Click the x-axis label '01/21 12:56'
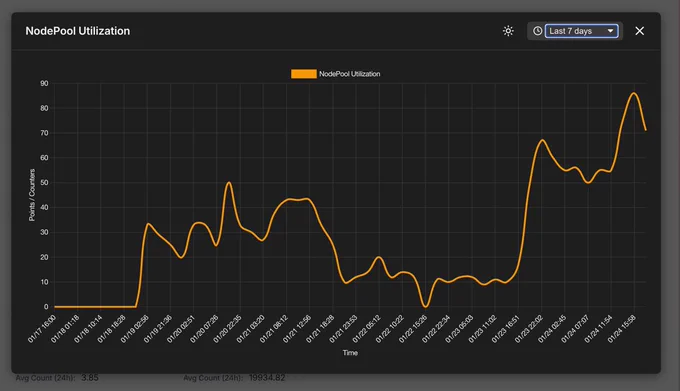680x391 pixels. click(297, 329)
